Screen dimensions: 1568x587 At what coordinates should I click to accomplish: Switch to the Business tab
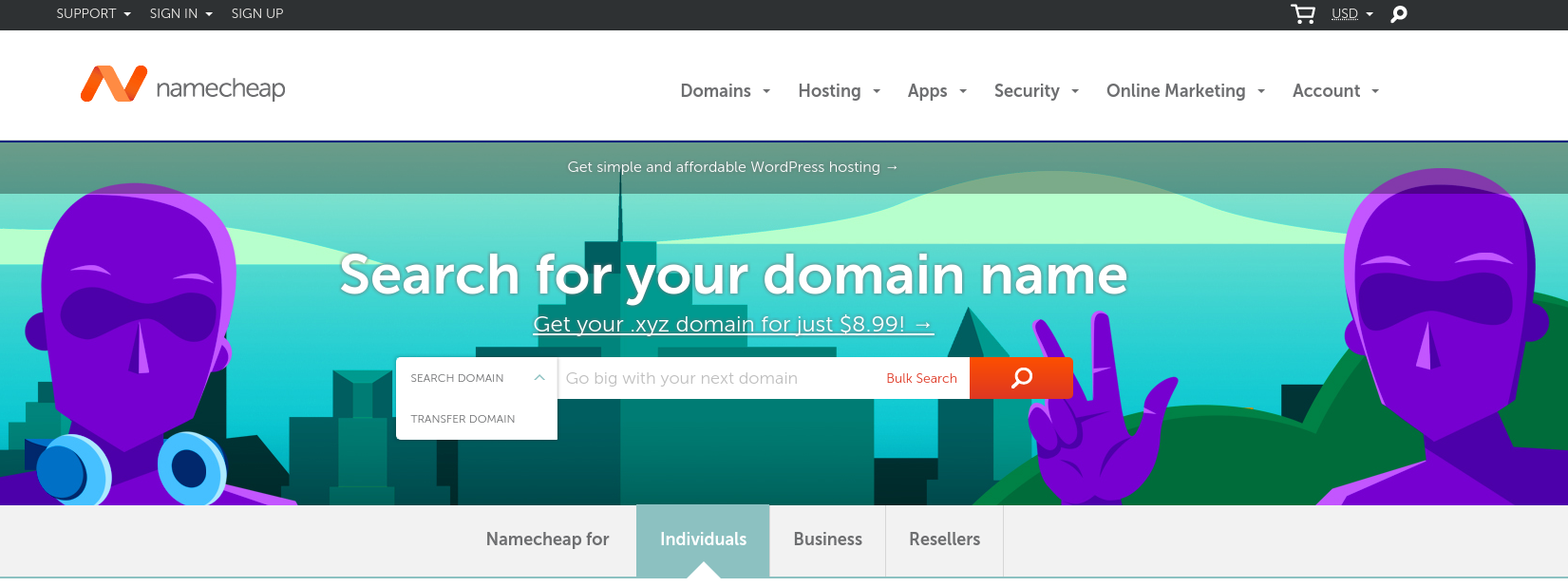point(827,540)
